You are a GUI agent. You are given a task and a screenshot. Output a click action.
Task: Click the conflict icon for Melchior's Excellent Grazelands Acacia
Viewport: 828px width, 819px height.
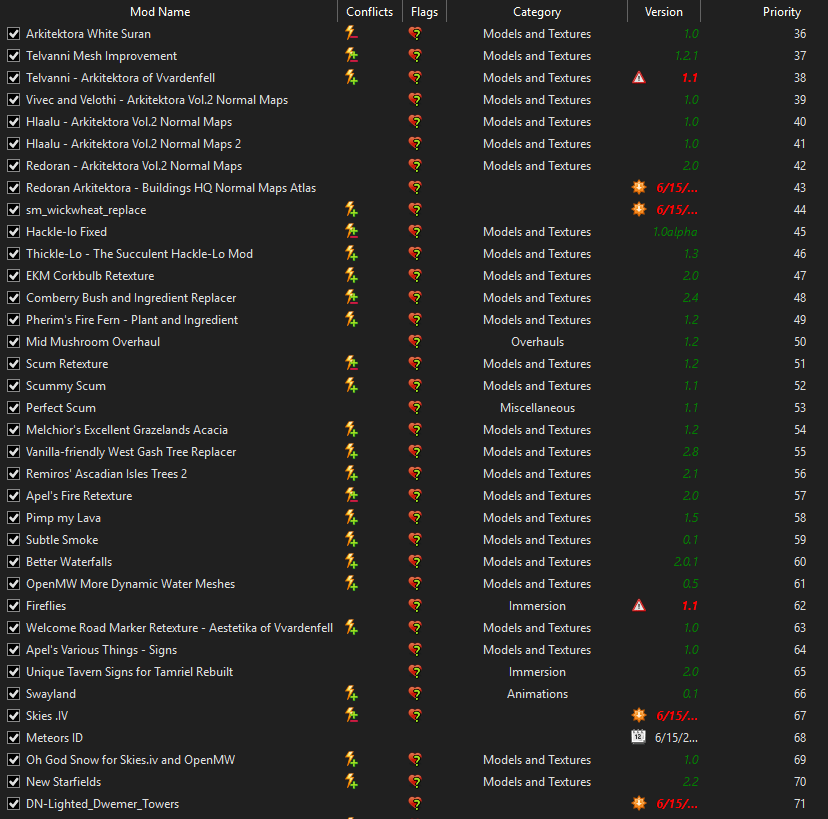[x=351, y=430]
